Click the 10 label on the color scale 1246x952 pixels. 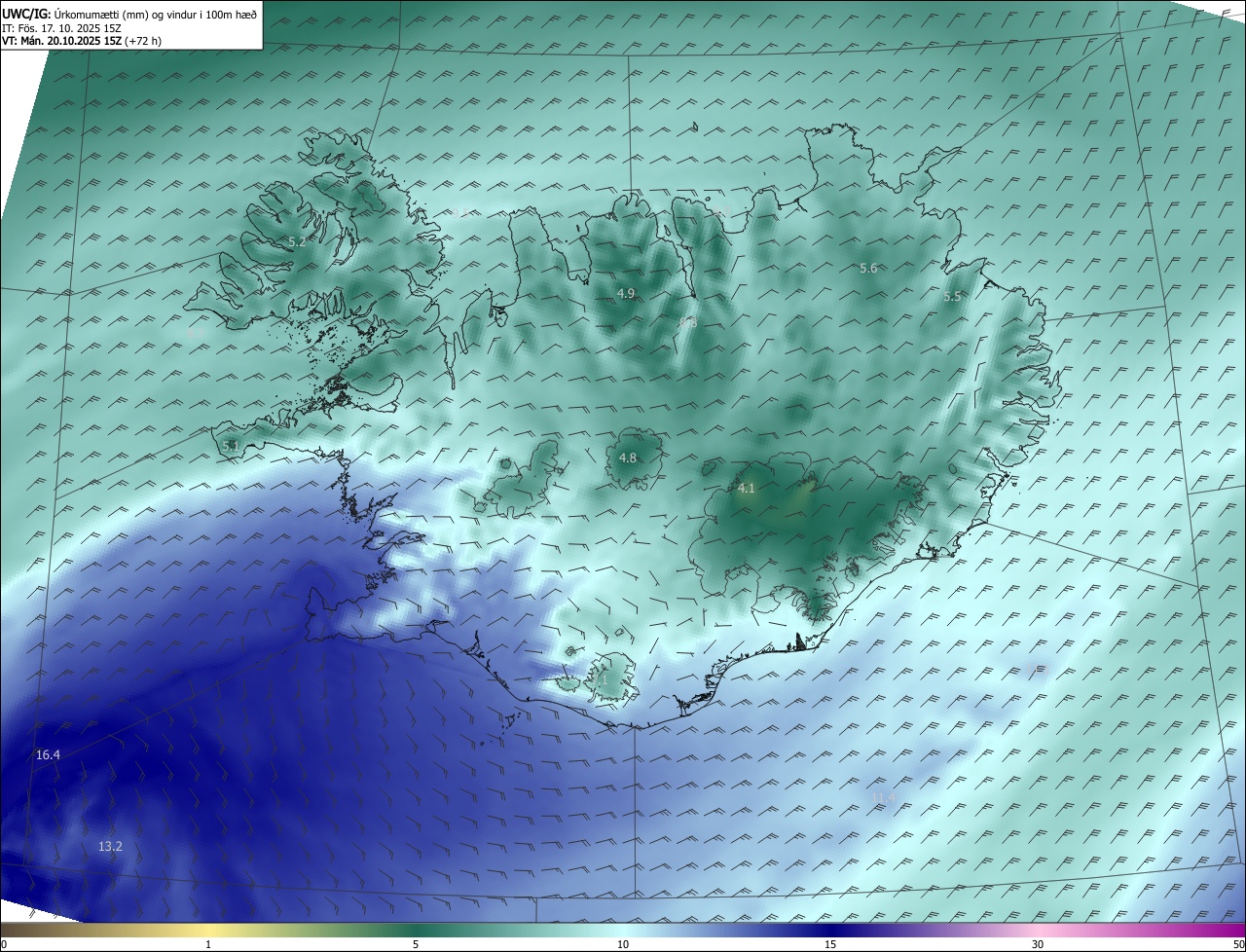pos(623,944)
